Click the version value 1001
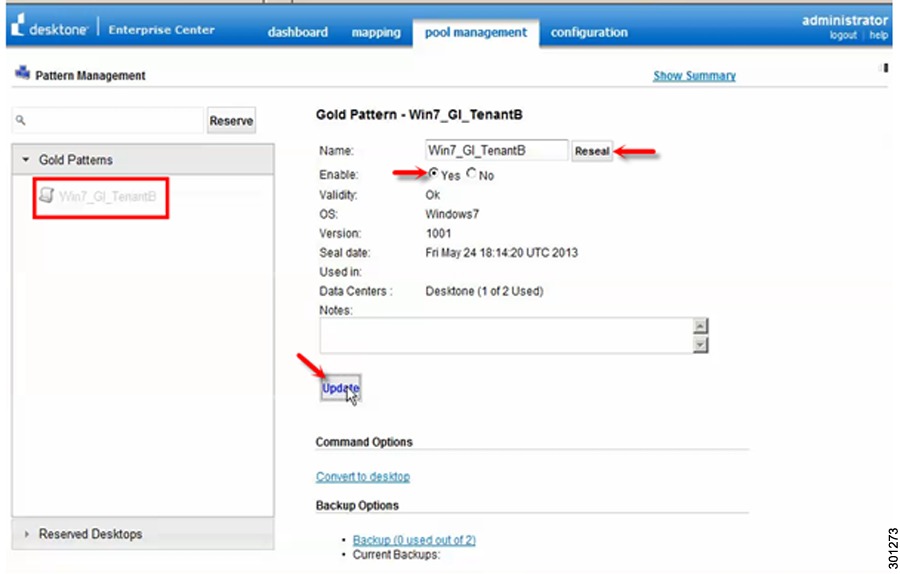This screenshot has height=574, width=900. [439, 234]
